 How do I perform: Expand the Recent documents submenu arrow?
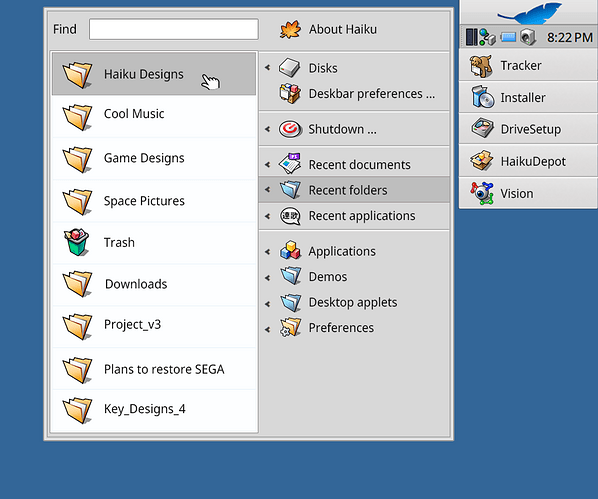pos(267,164)
